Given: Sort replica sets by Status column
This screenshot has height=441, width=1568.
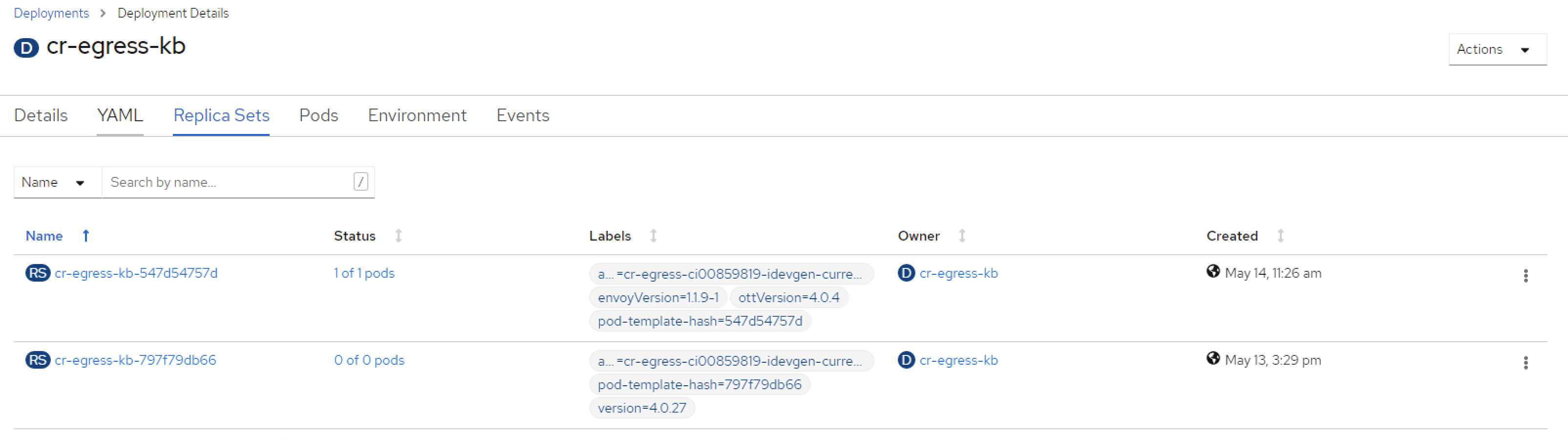Looking at the screenshot, I should (x=398, y=236).
